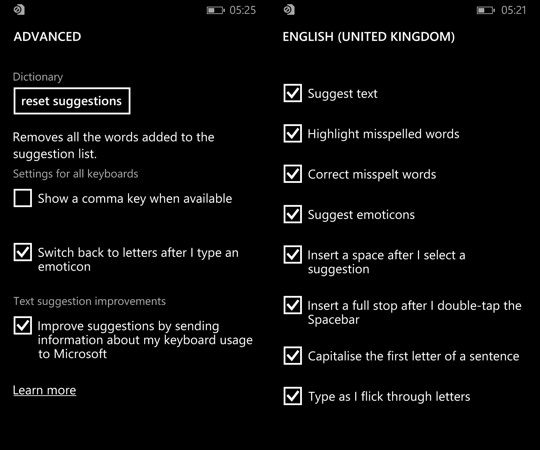Tap the status icon at top-left of Advanced screen
The image size is (540, 450).
tap(19, 10)
